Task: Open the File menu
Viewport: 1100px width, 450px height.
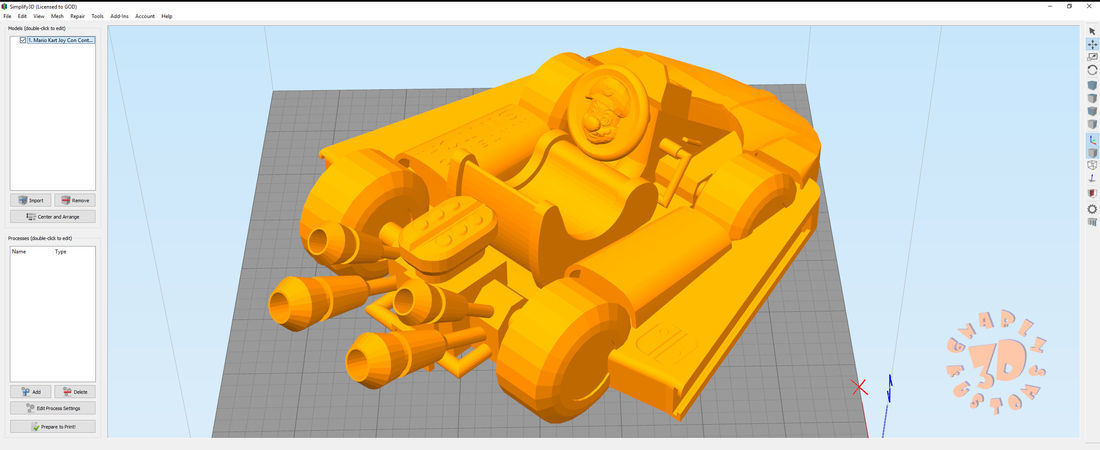Action: (7, 16)
